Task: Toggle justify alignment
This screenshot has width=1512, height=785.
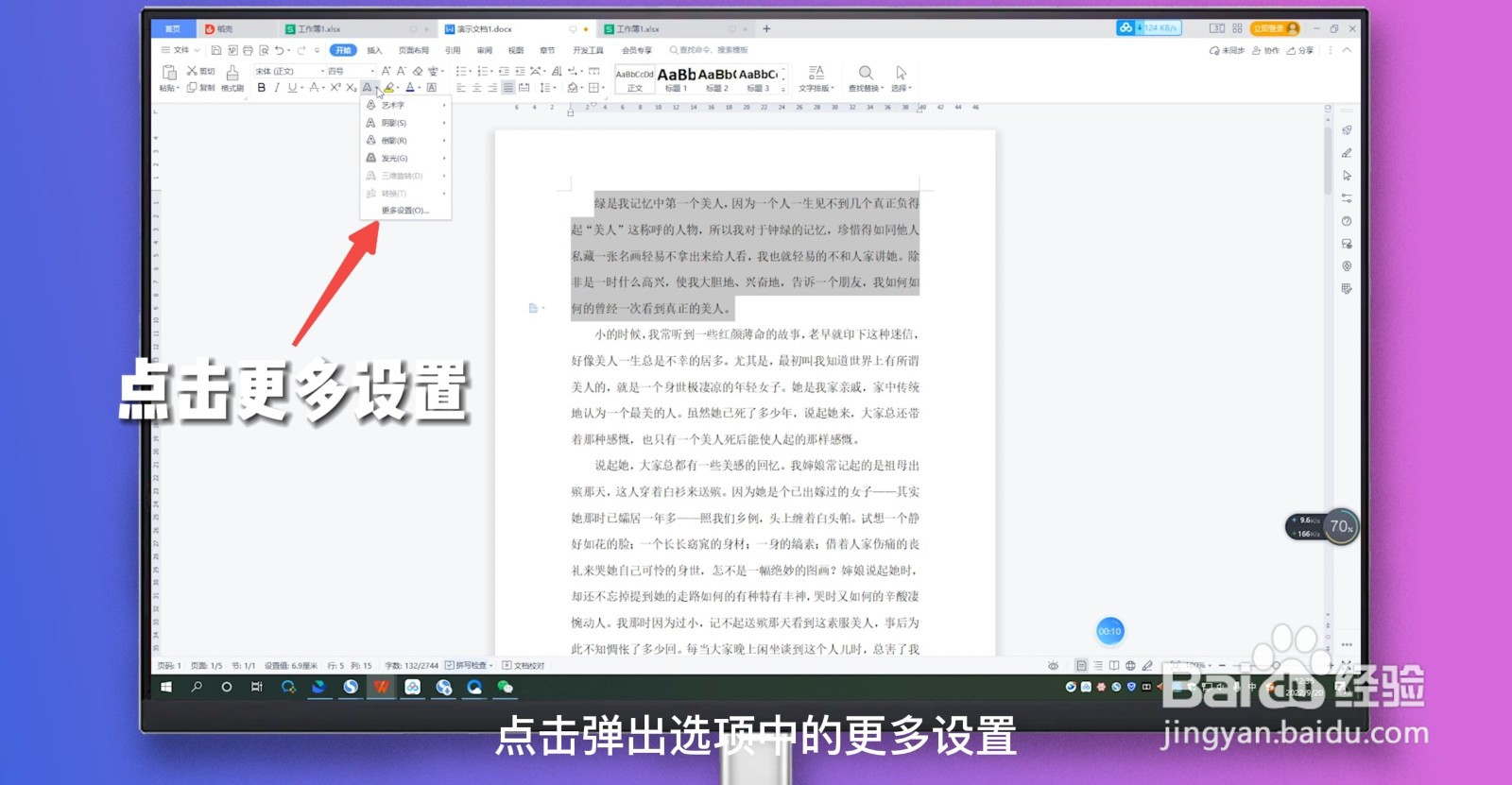Action: pyautogui.click(x=508, y=88)
